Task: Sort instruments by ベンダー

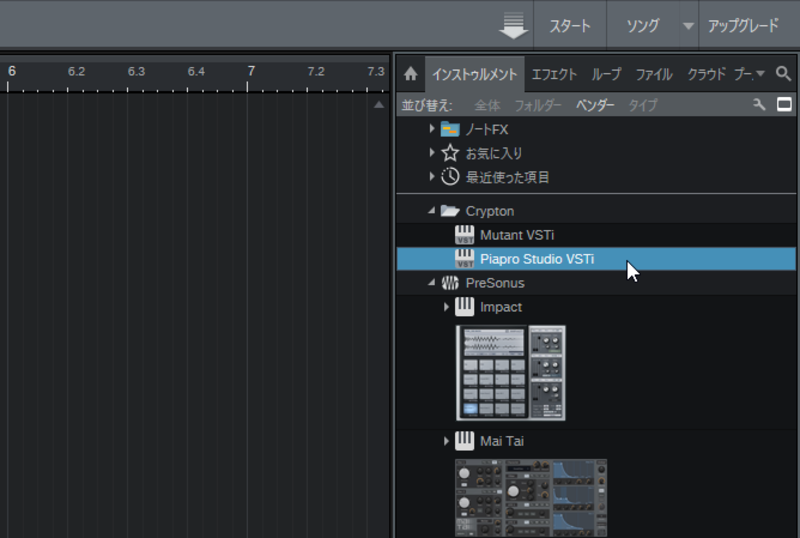Action: coord(595,106)
